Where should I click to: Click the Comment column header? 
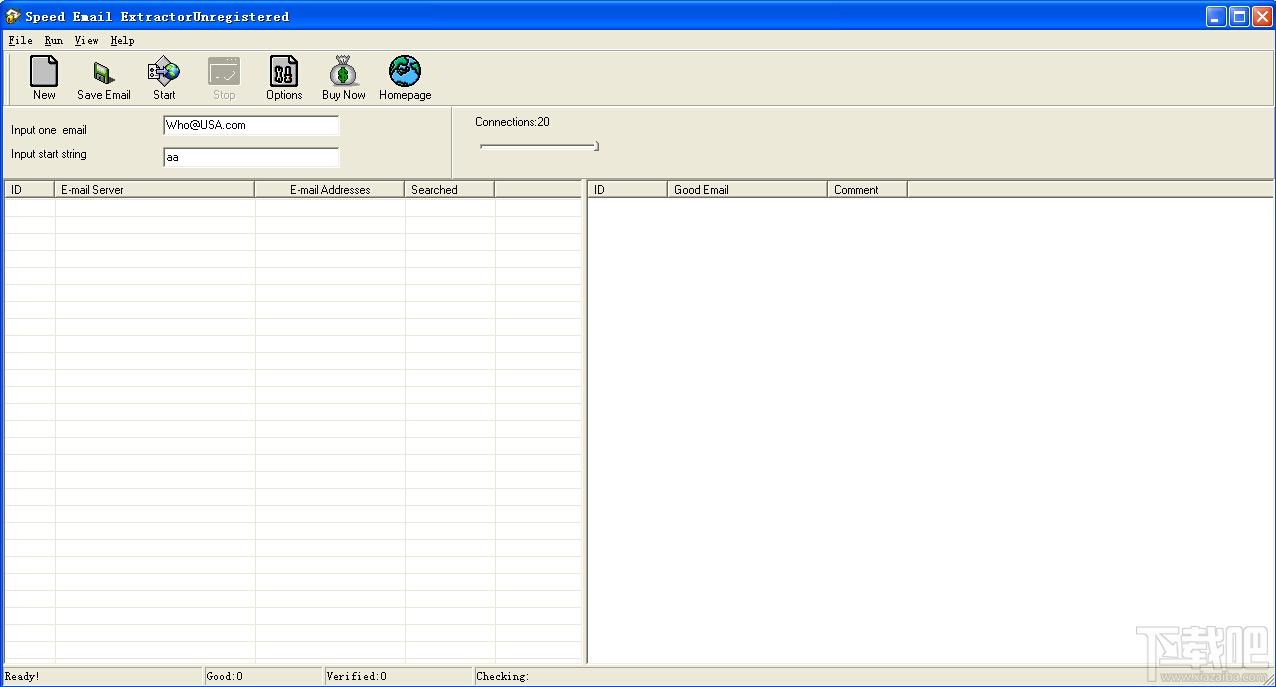(867, 189)
